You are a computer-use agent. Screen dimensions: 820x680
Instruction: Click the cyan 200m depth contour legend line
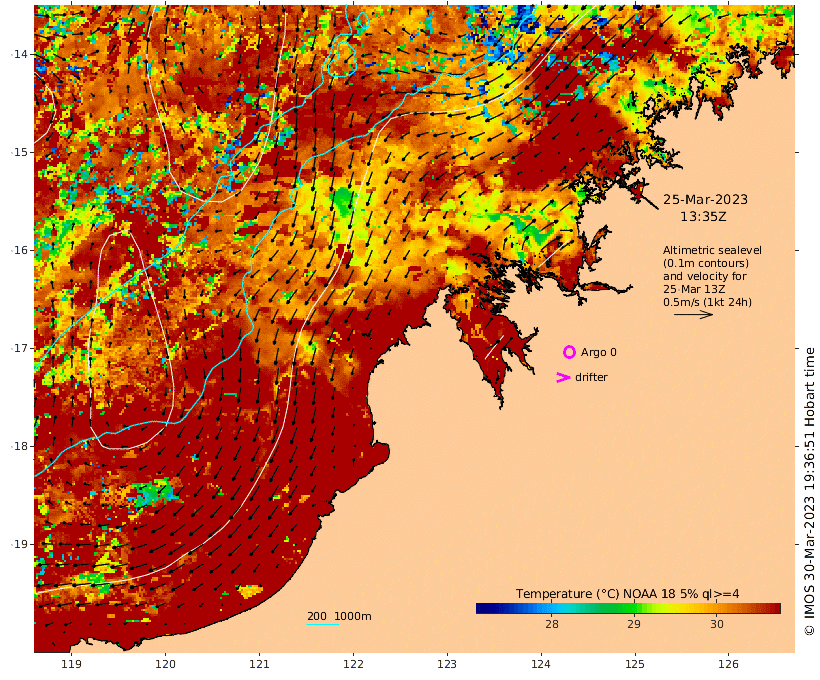(x=323, y=624)
